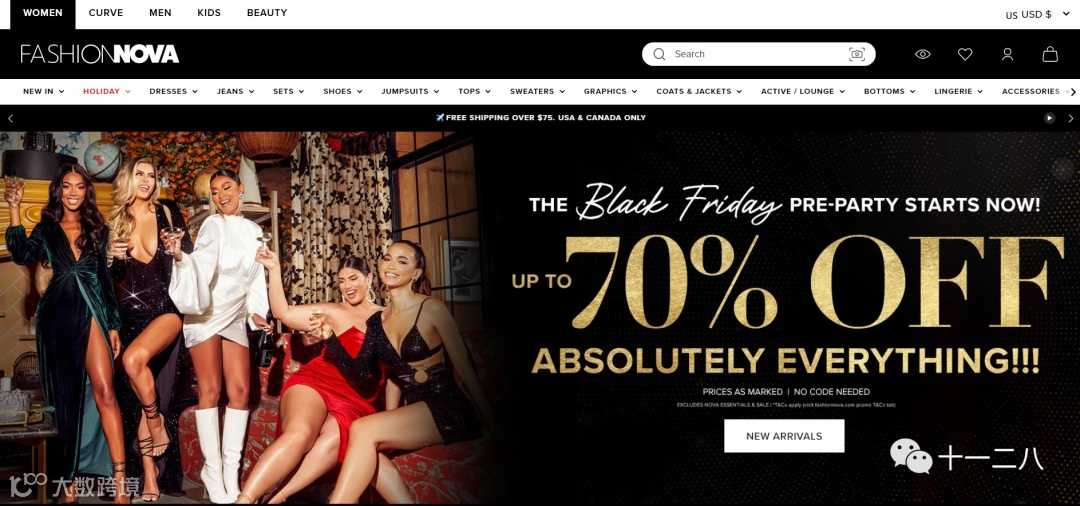Switch to the Beauty tab
The height and width of the screenshot is (506, 1080).
[x=267, y=13]
